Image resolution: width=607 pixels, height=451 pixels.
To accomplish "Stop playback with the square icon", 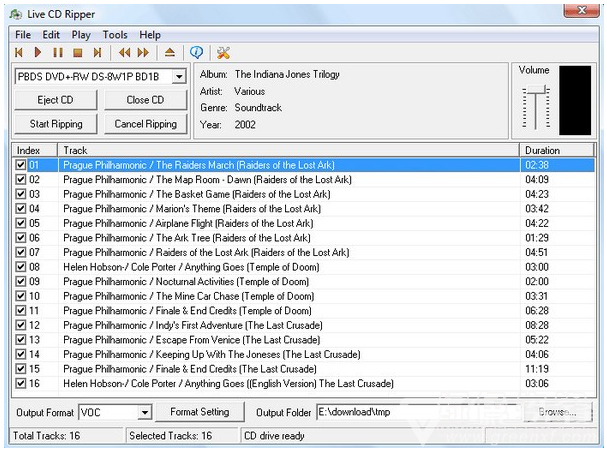I will point(77,52).
